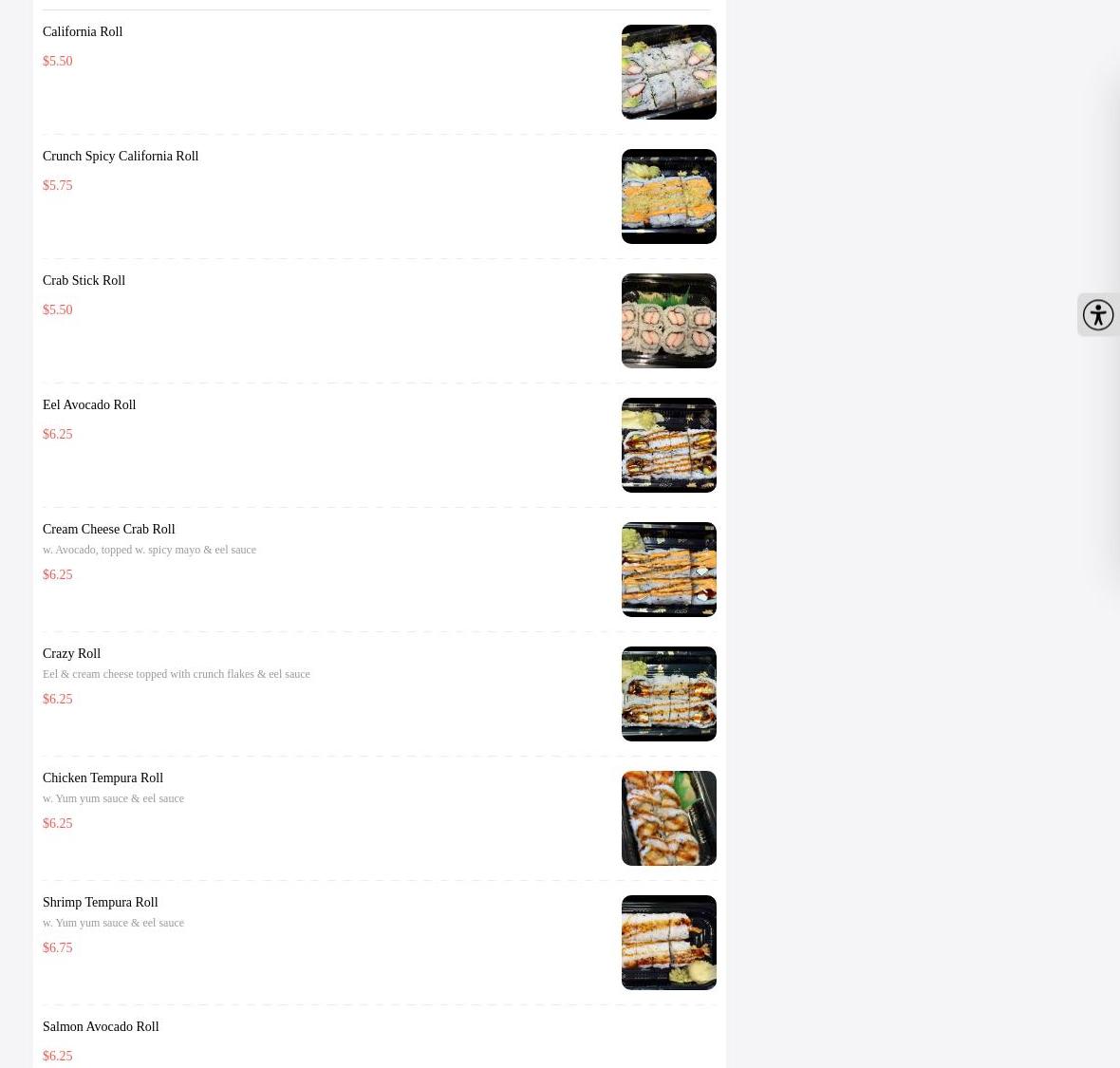Open the accessibility widget icon
The height and width of the screenshot is (1068, 1120).
click(x=1098, y=314)
